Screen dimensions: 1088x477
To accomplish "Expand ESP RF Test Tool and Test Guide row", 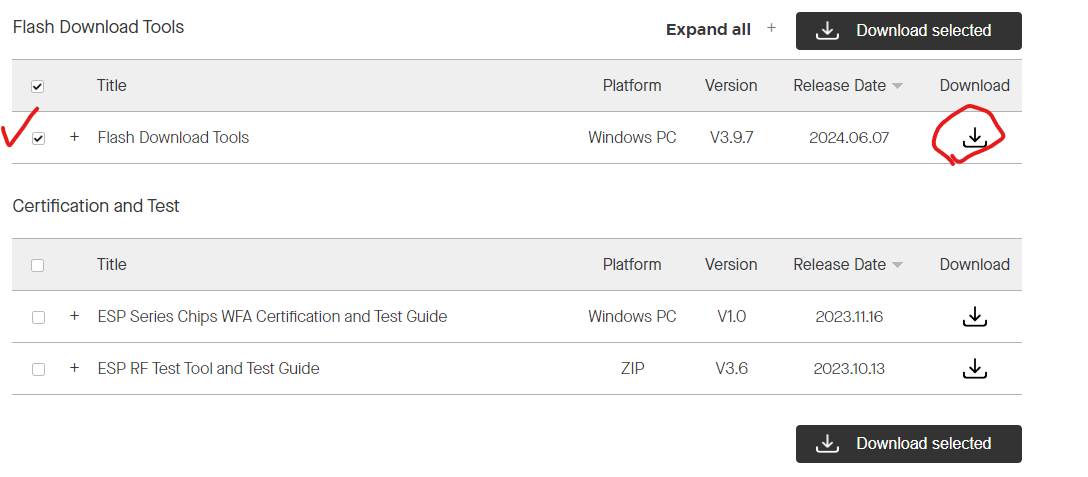I will [x=74, y=367].
